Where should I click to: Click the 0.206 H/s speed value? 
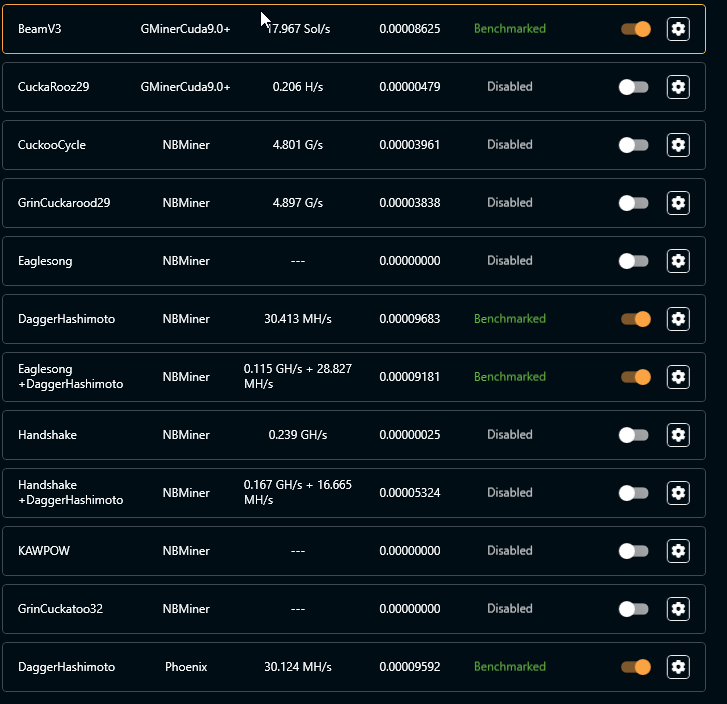tap(298, 87)
